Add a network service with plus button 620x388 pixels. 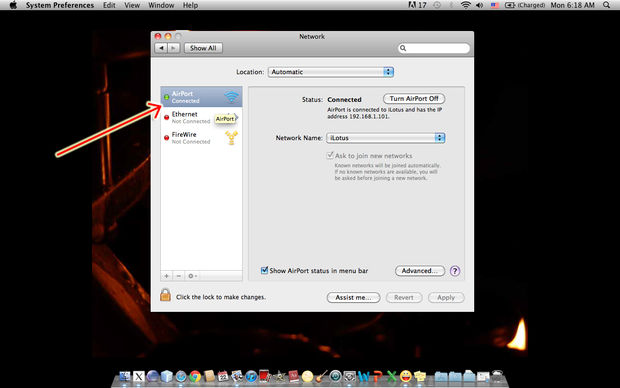pos(166,276)
